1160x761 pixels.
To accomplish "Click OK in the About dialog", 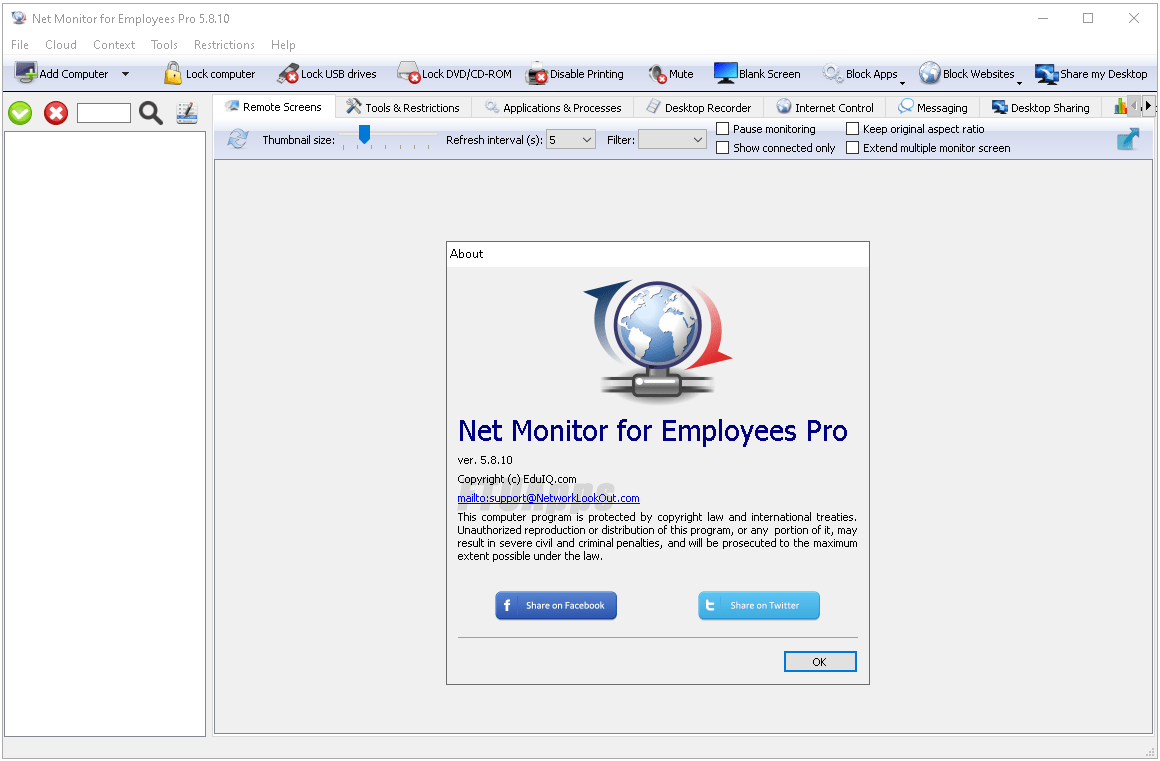I will 820,661.
